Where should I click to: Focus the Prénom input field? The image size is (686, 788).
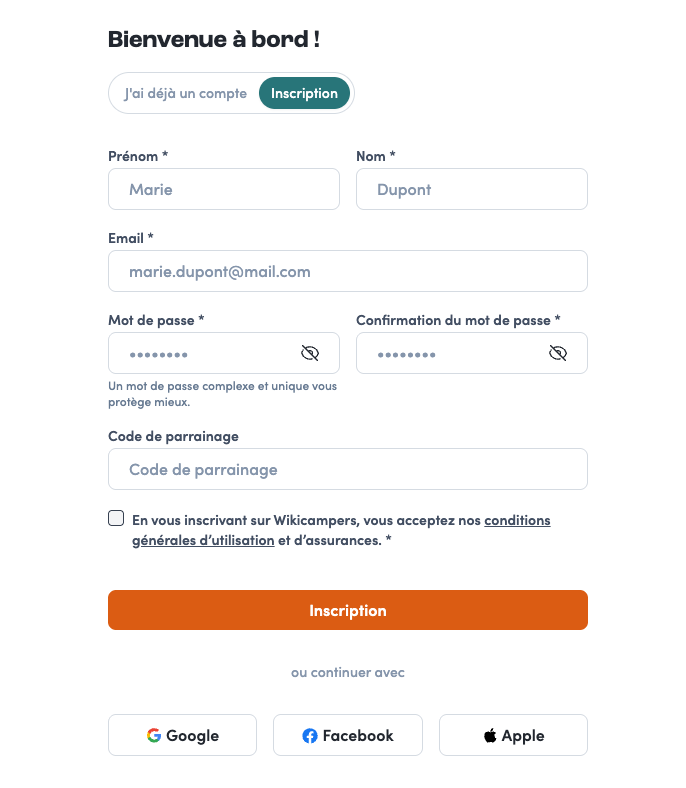click(x=224, y=189)
